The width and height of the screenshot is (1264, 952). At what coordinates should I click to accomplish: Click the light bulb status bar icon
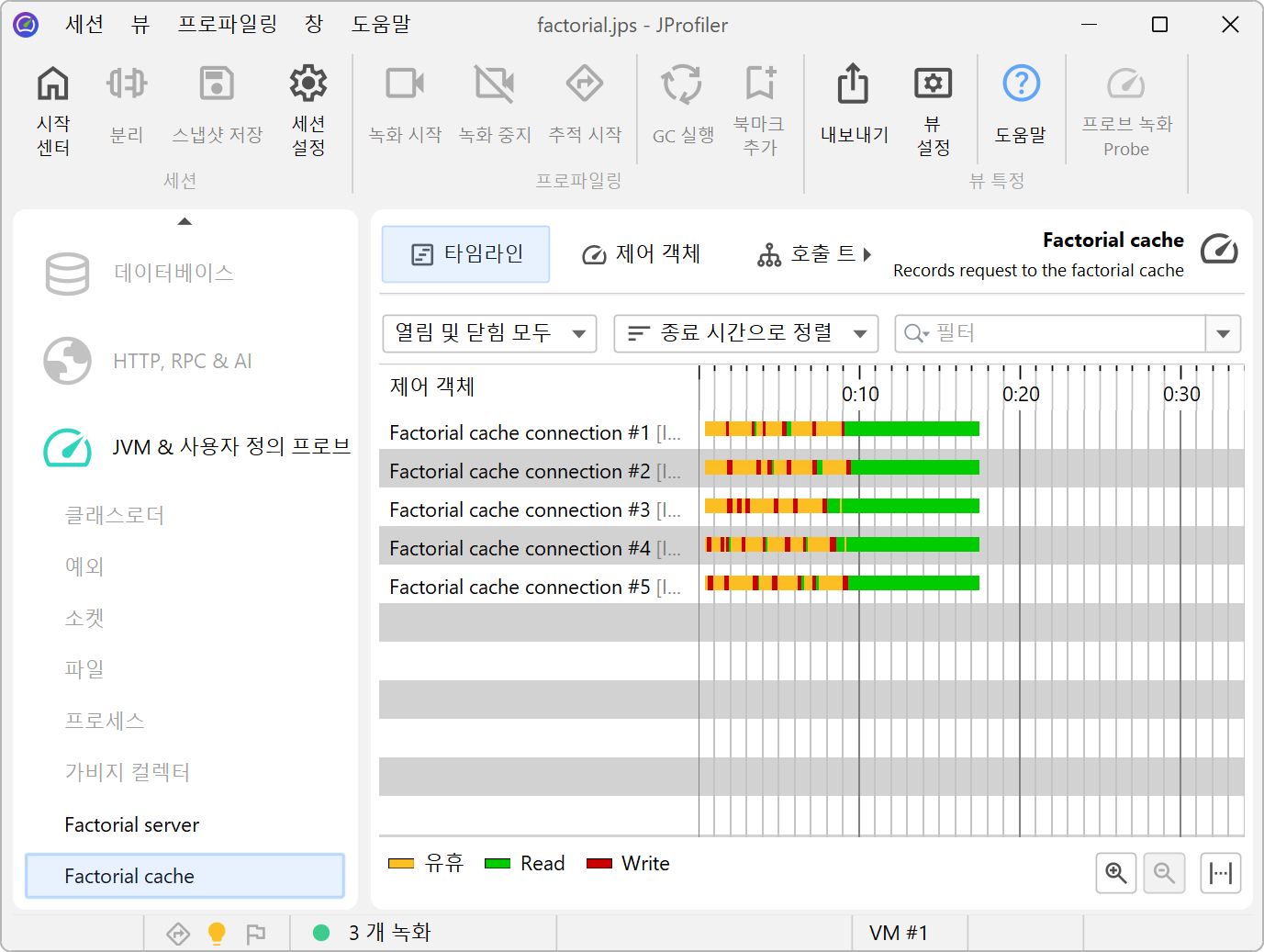pyautogui.click(x=217, y=933)
